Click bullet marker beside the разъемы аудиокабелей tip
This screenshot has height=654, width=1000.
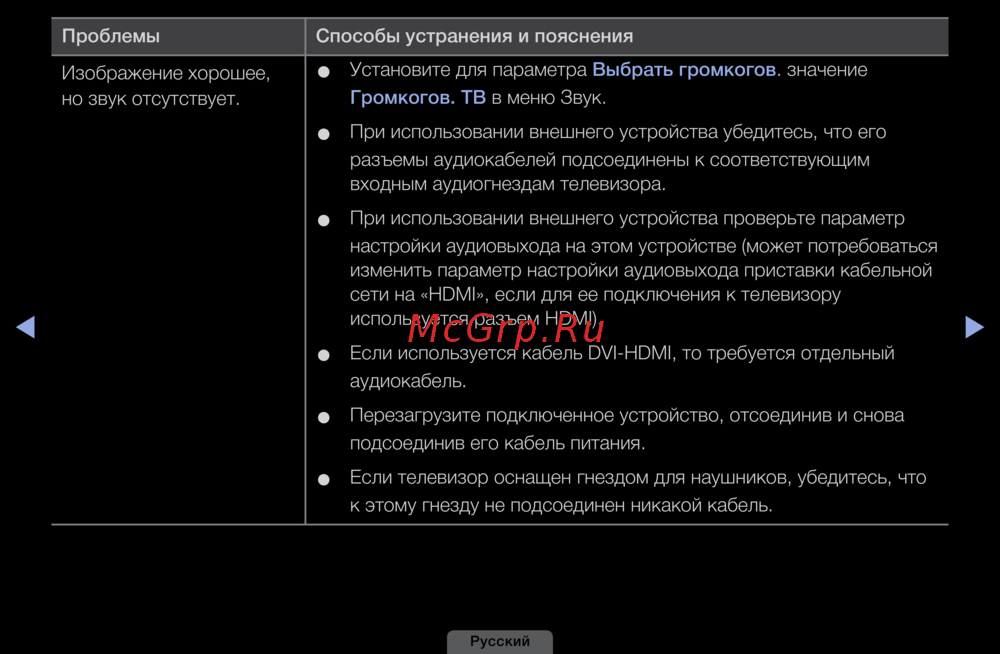pyautogui.click(x=324, y=135)
